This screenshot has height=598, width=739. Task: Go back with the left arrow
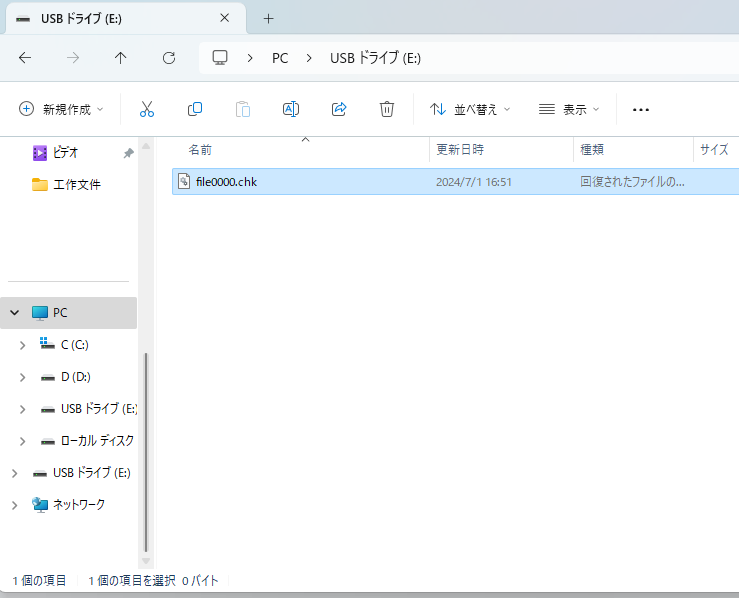tap(25, 58)
